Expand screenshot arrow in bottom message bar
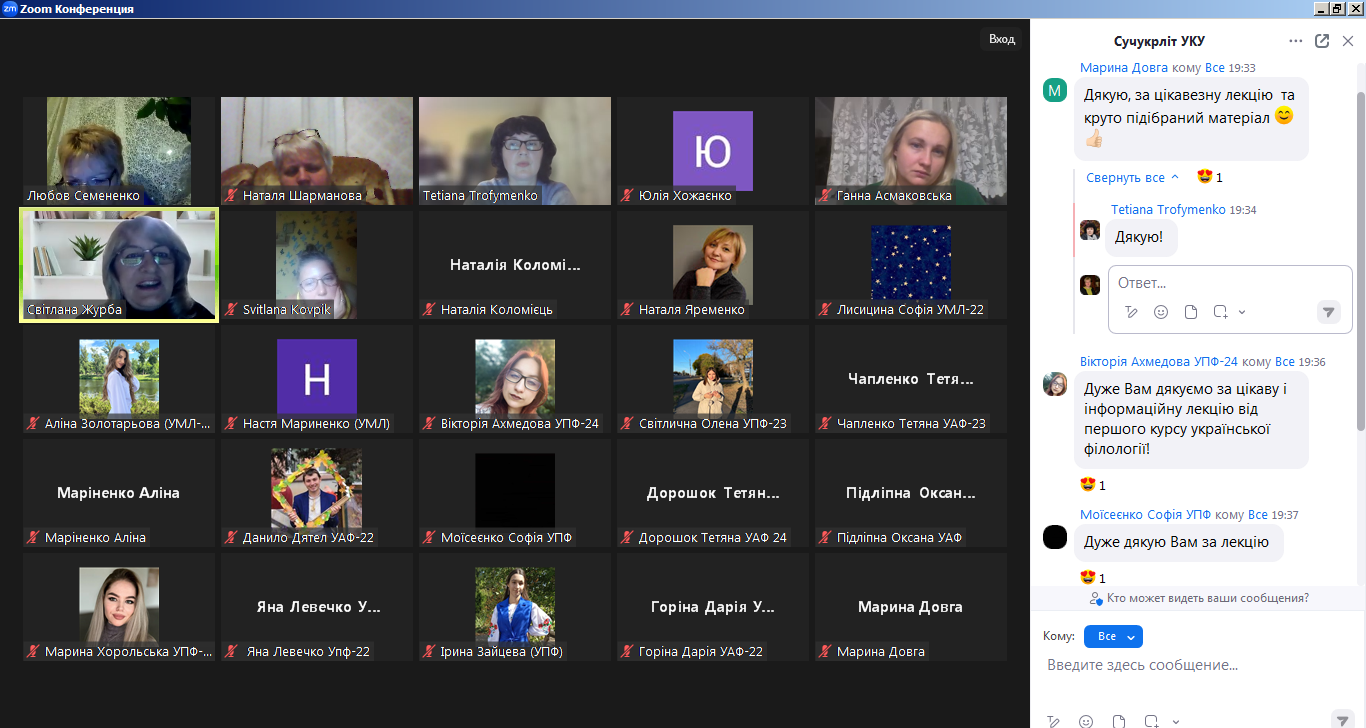The height and width of the screenshot is (728, 1366). click(x=1176, y=721)
